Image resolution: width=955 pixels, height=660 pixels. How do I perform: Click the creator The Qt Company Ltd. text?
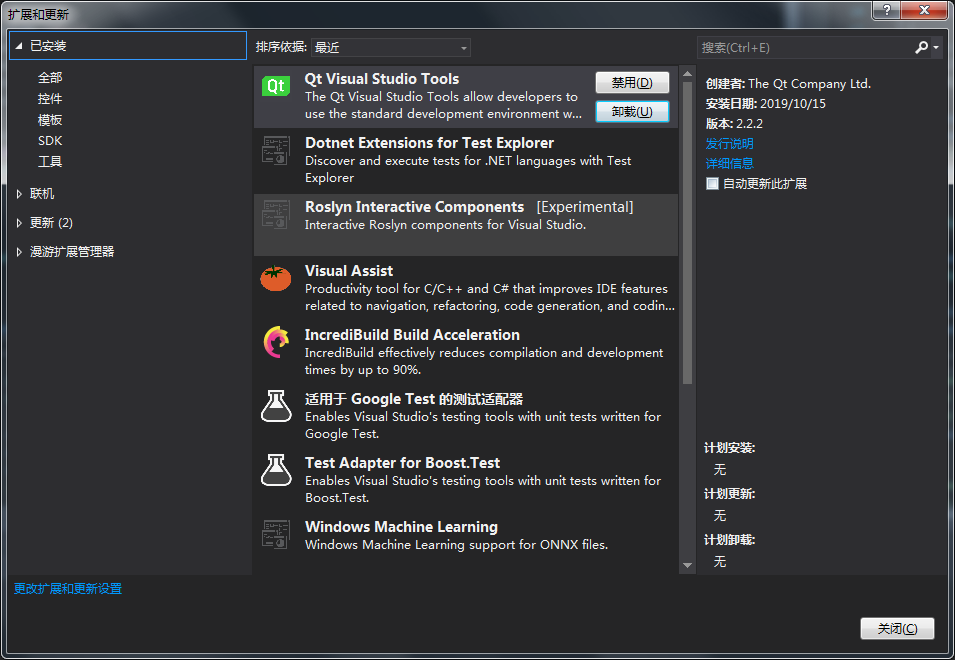coord(809,84)
